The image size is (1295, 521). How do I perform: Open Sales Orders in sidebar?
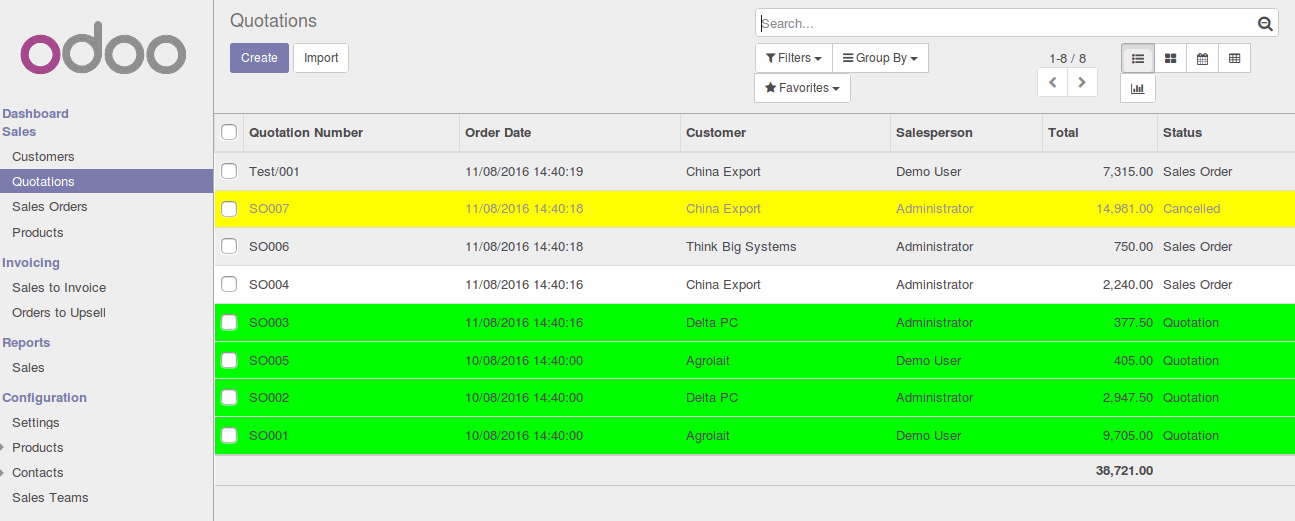click(50, 207)
